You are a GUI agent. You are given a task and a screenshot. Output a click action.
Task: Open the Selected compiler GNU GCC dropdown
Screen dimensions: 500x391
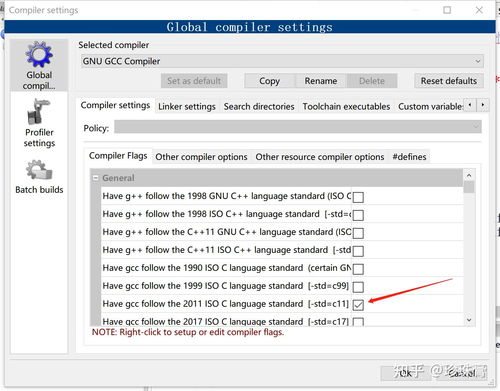click(x=282, y=61)
